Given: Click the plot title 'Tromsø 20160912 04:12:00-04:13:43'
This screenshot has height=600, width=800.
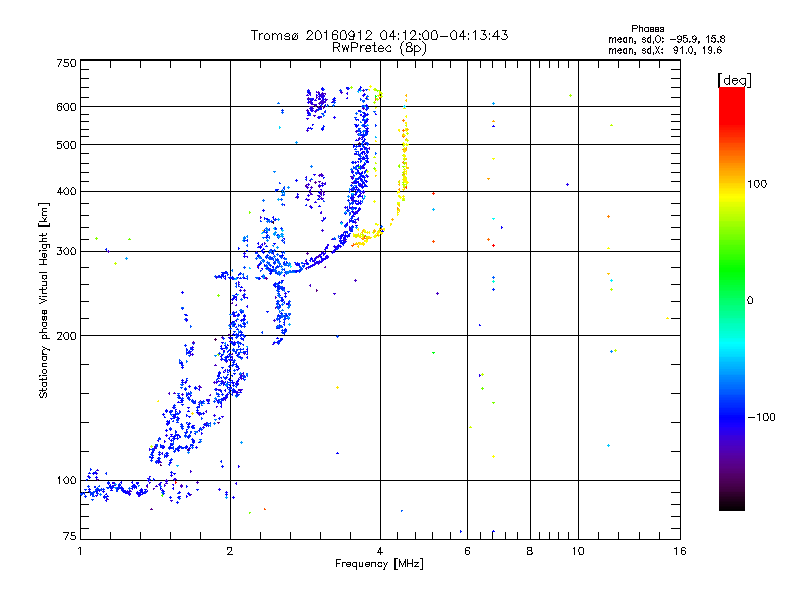Looking at the screenshot, I should coord(379,35).
